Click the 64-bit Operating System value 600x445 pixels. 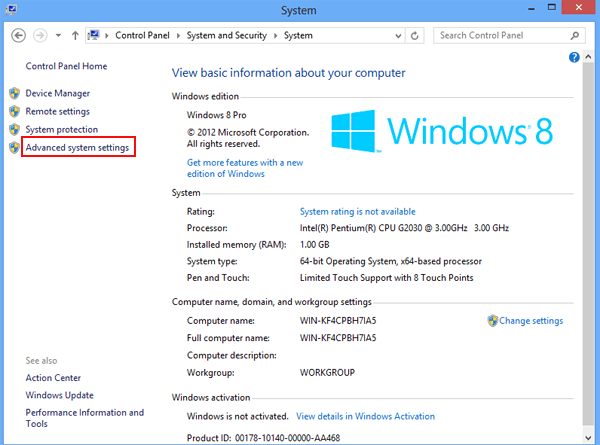pos(390,261)
